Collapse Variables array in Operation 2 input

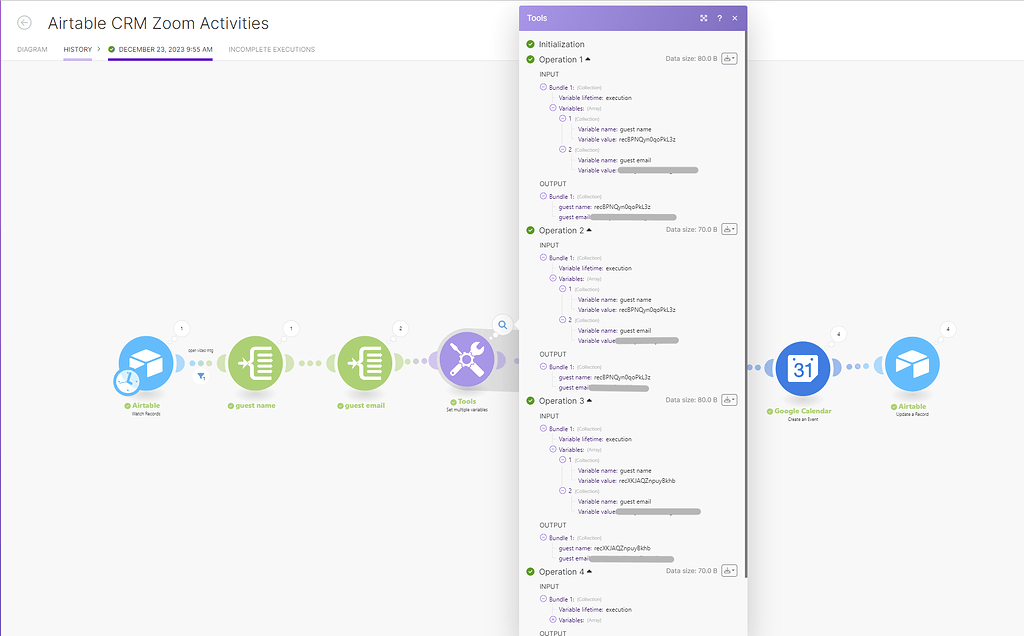click(553, 278)
